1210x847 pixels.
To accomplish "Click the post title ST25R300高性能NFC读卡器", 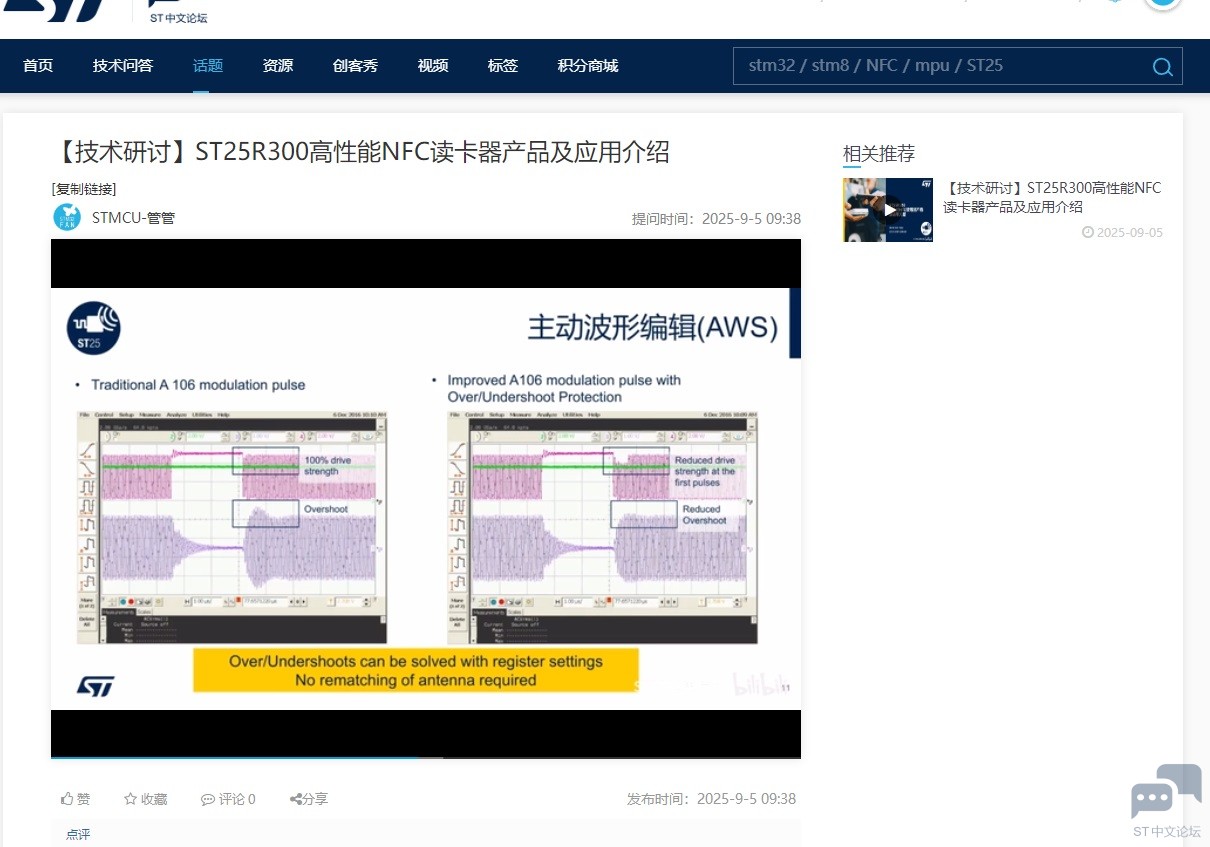I will pos(360,152).
